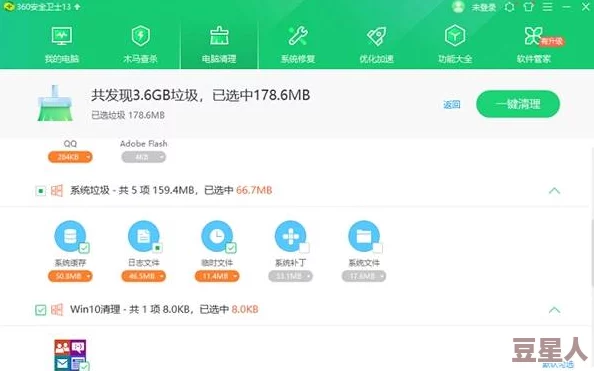Image resolution: width=594 pixels, height=371 pixels.
Task: Click the upgrade arrow beside 360安全卫士13
Action: [x=77, y=7]
